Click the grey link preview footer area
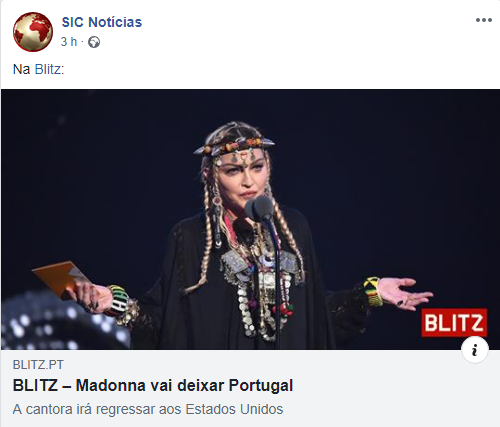This screenshot has width=500, height=427. click(250, 388)
